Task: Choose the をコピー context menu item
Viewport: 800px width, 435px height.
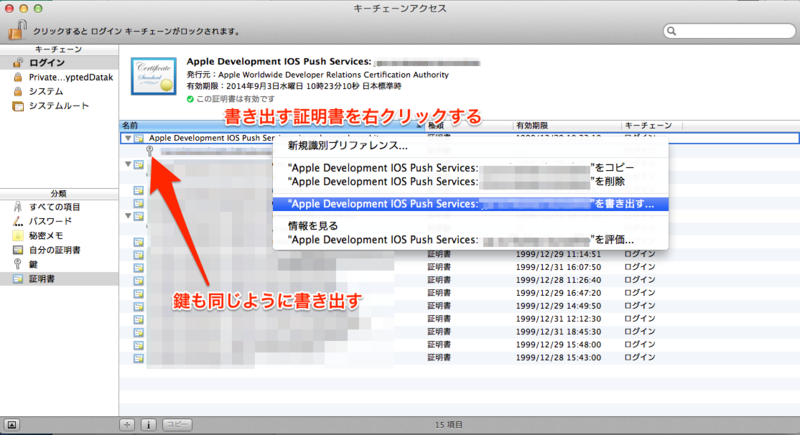Action: click(470, 168)
